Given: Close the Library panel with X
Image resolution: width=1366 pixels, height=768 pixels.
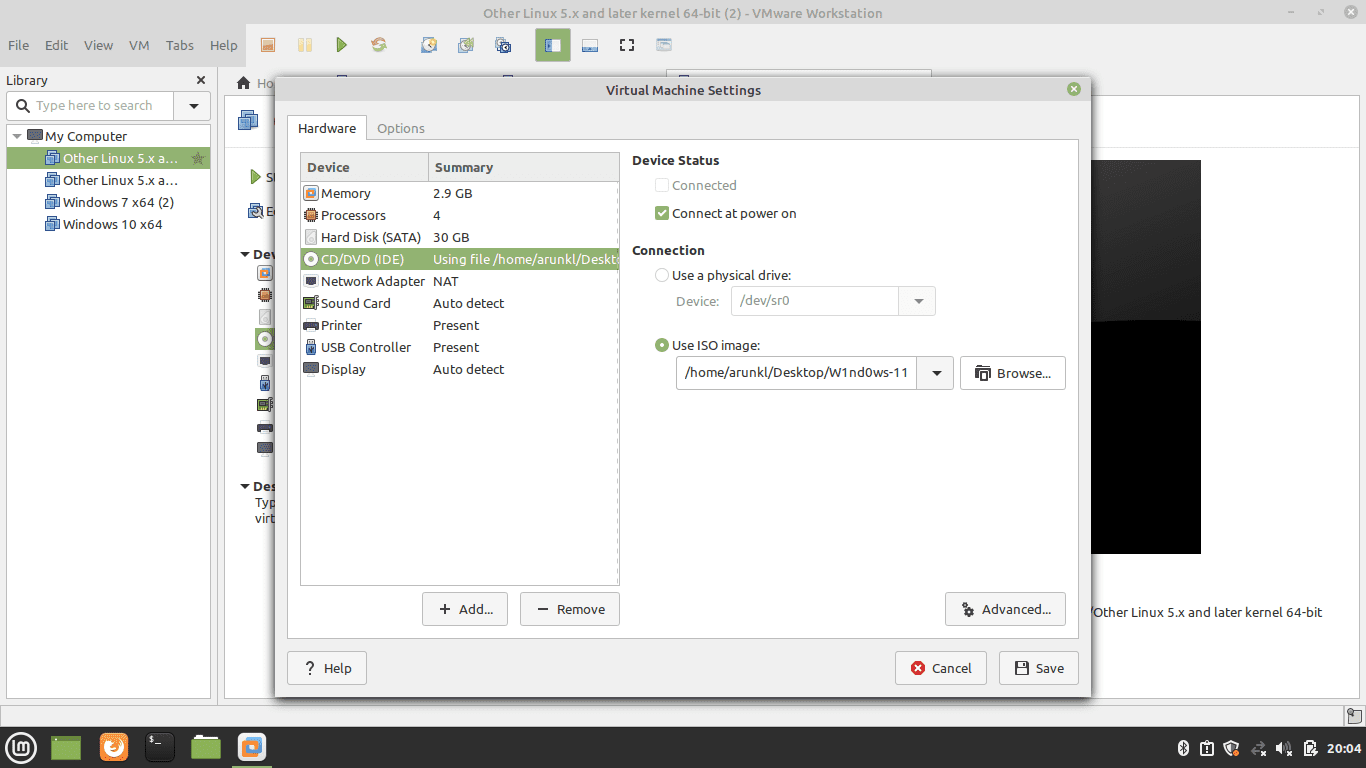Looking at the screenshot, I should (201, 80).
